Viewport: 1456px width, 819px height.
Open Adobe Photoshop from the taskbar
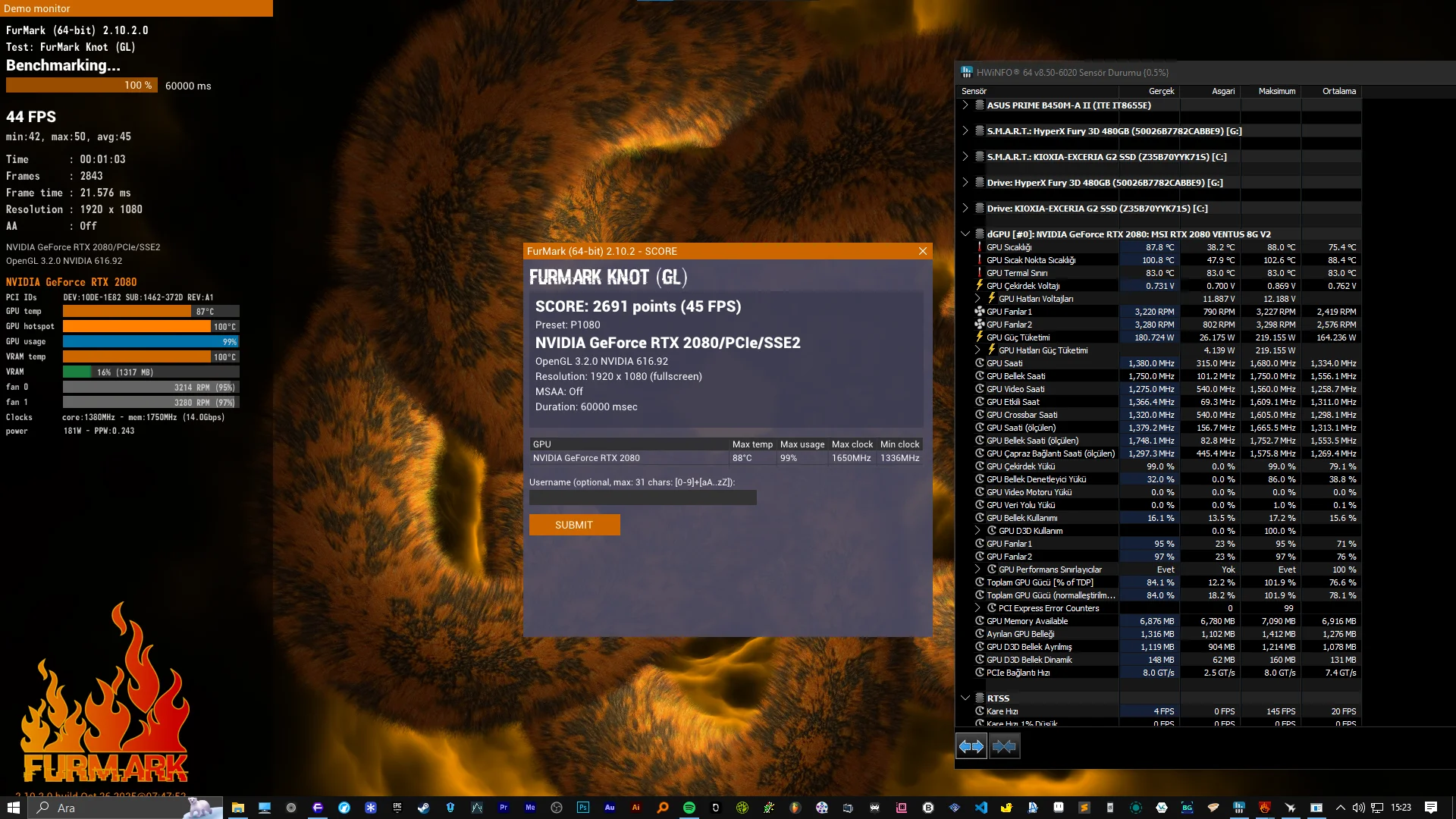point(582,808)
